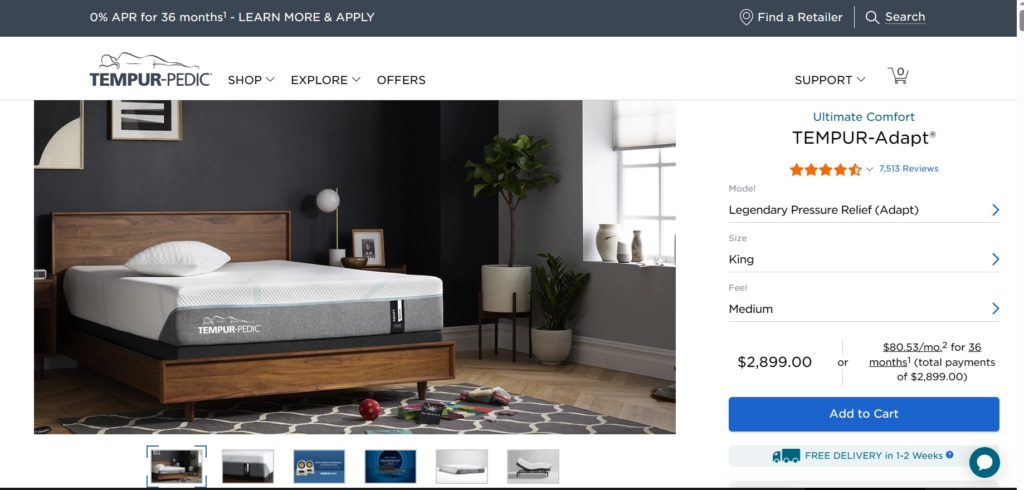Go to the OFFERS page
The height and width of the screenshot is (490, 1024).
pos(401,80)
